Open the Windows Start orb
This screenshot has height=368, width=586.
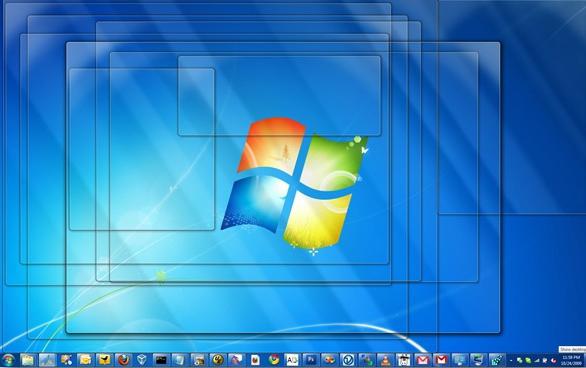8,360
